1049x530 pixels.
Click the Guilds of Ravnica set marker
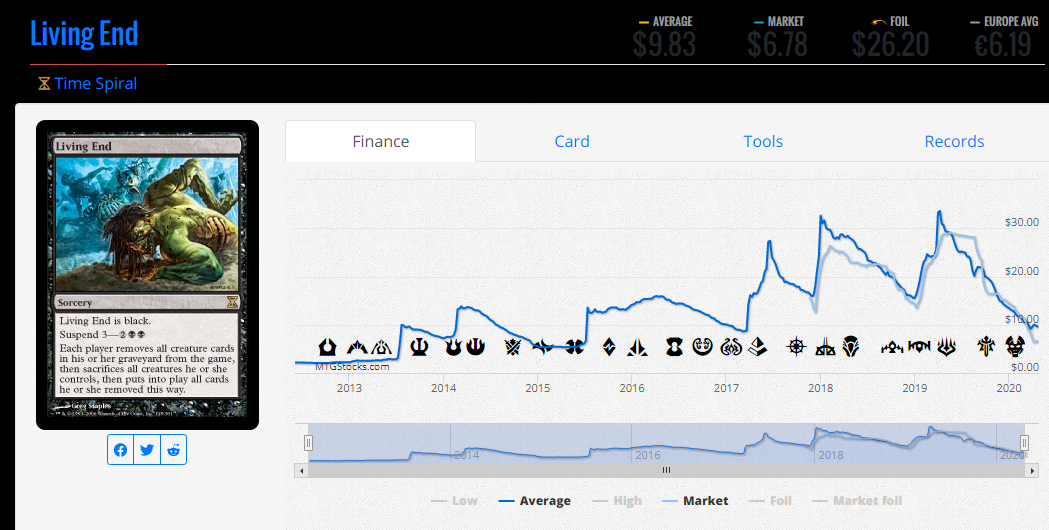892,347
